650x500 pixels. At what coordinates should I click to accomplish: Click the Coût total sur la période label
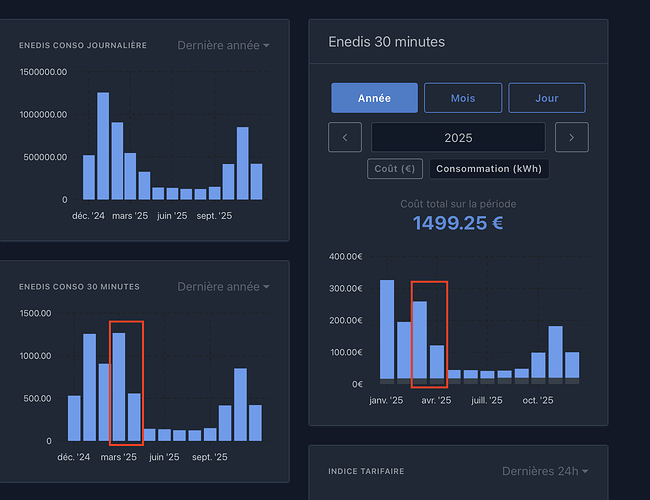click(458, 204)
